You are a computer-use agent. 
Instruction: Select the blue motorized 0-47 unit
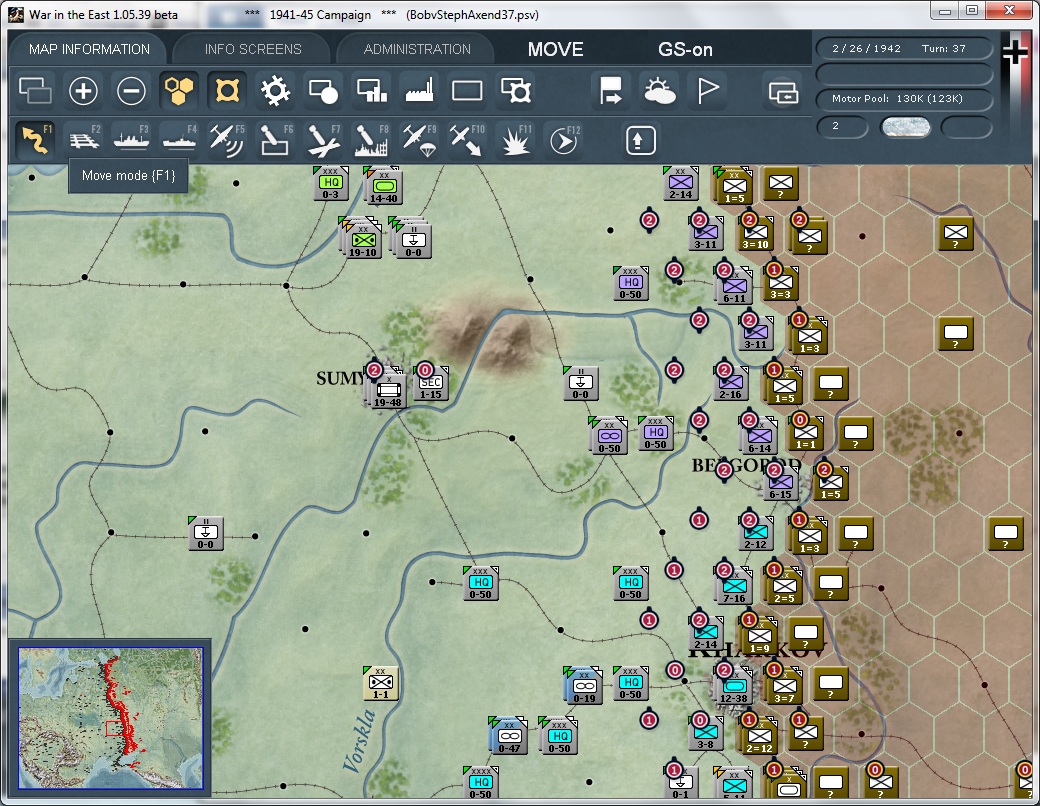click(x=508, y=736)
